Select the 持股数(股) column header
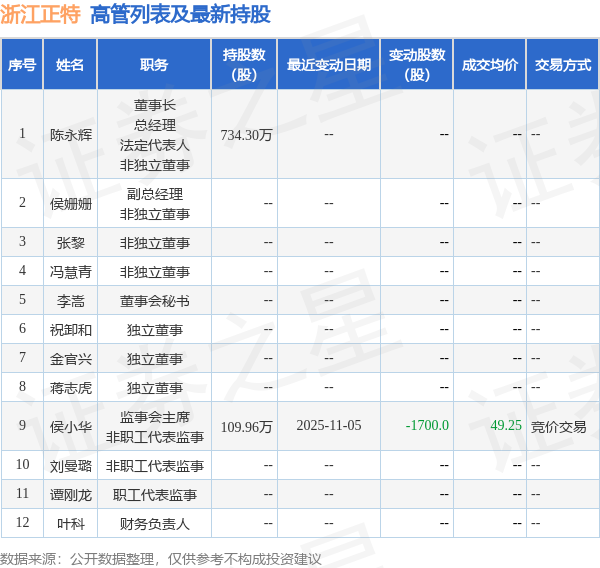 (244, 65)
